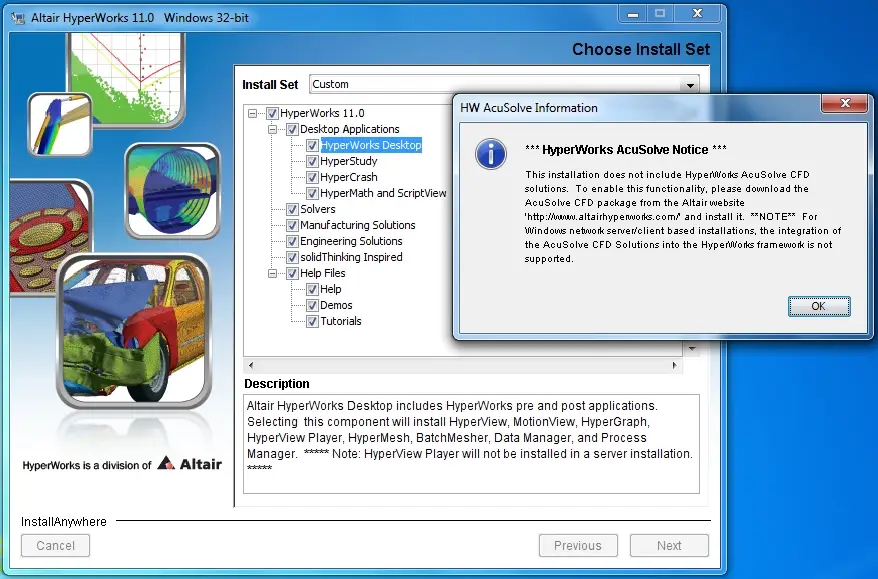Click the 'Choose Install Set' heading
878x579 pixels.
(x=641, y=50)
